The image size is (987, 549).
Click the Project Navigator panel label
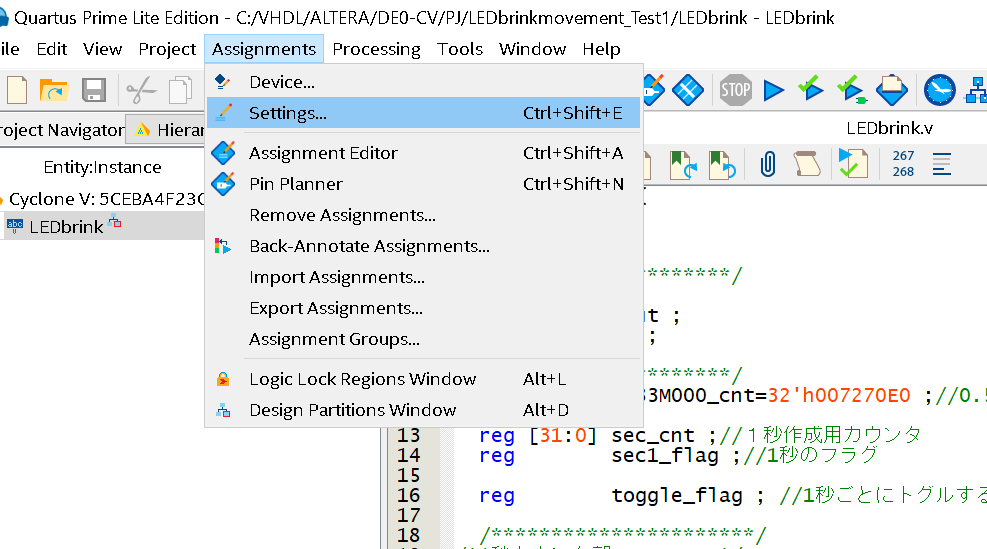coord(62,130)
